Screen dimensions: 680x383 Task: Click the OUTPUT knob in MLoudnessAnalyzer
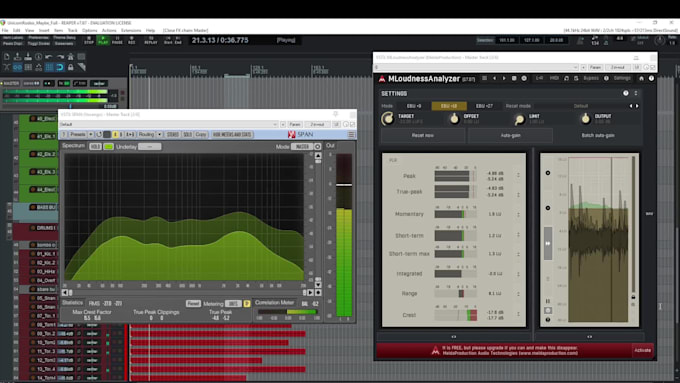[x=585, y=118]
